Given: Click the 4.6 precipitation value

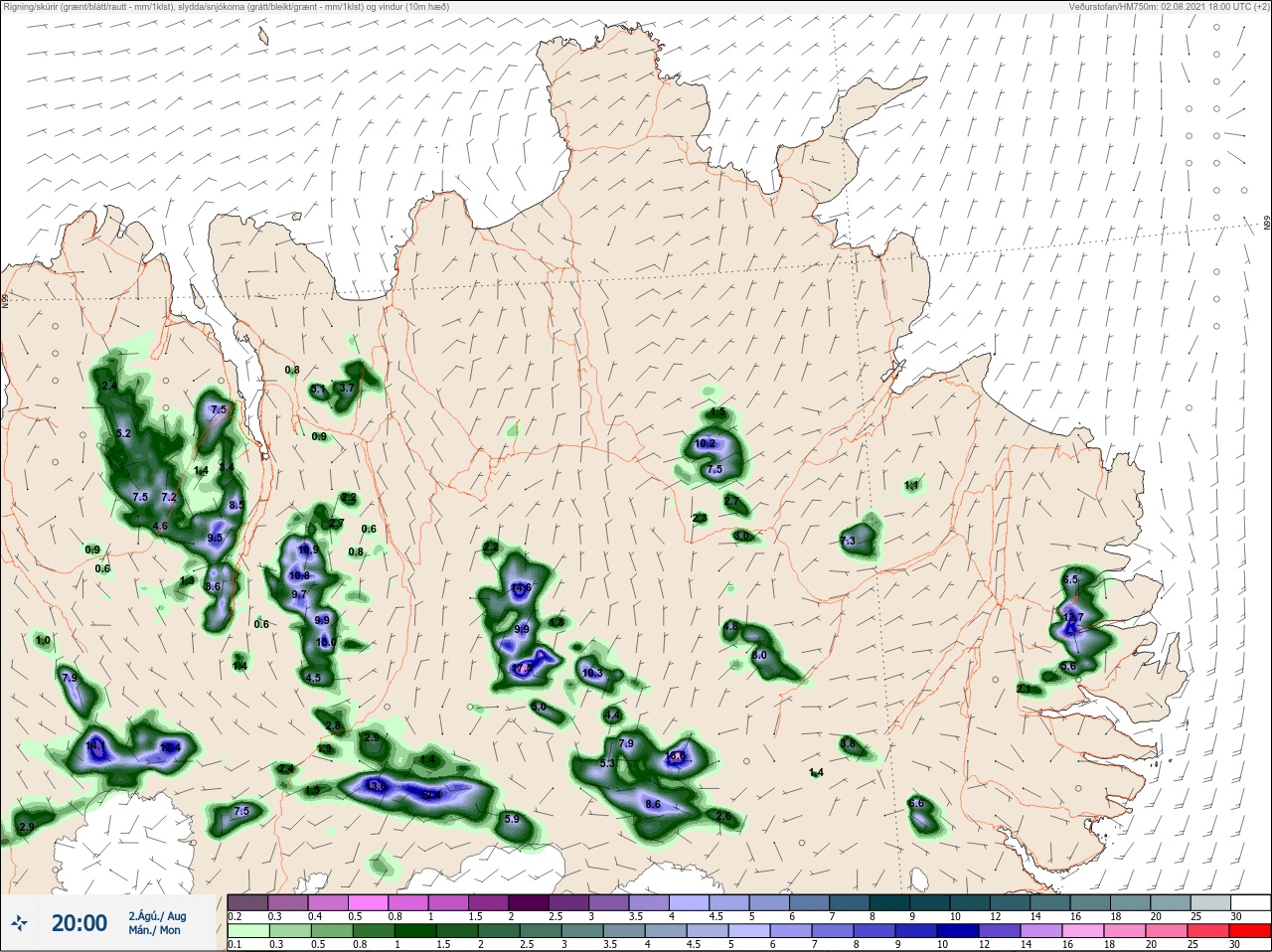Looking at the screenshot, I should pyautogui.click(x=160, y=526).
